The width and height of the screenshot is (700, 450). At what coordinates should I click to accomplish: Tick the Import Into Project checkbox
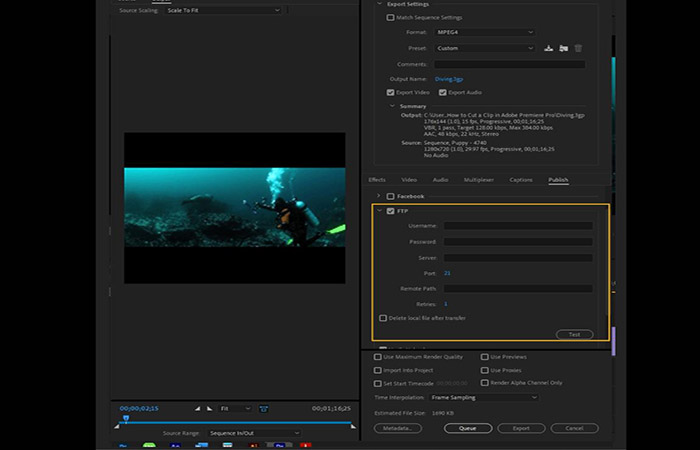pyautogui.click(x=378, y=370)
